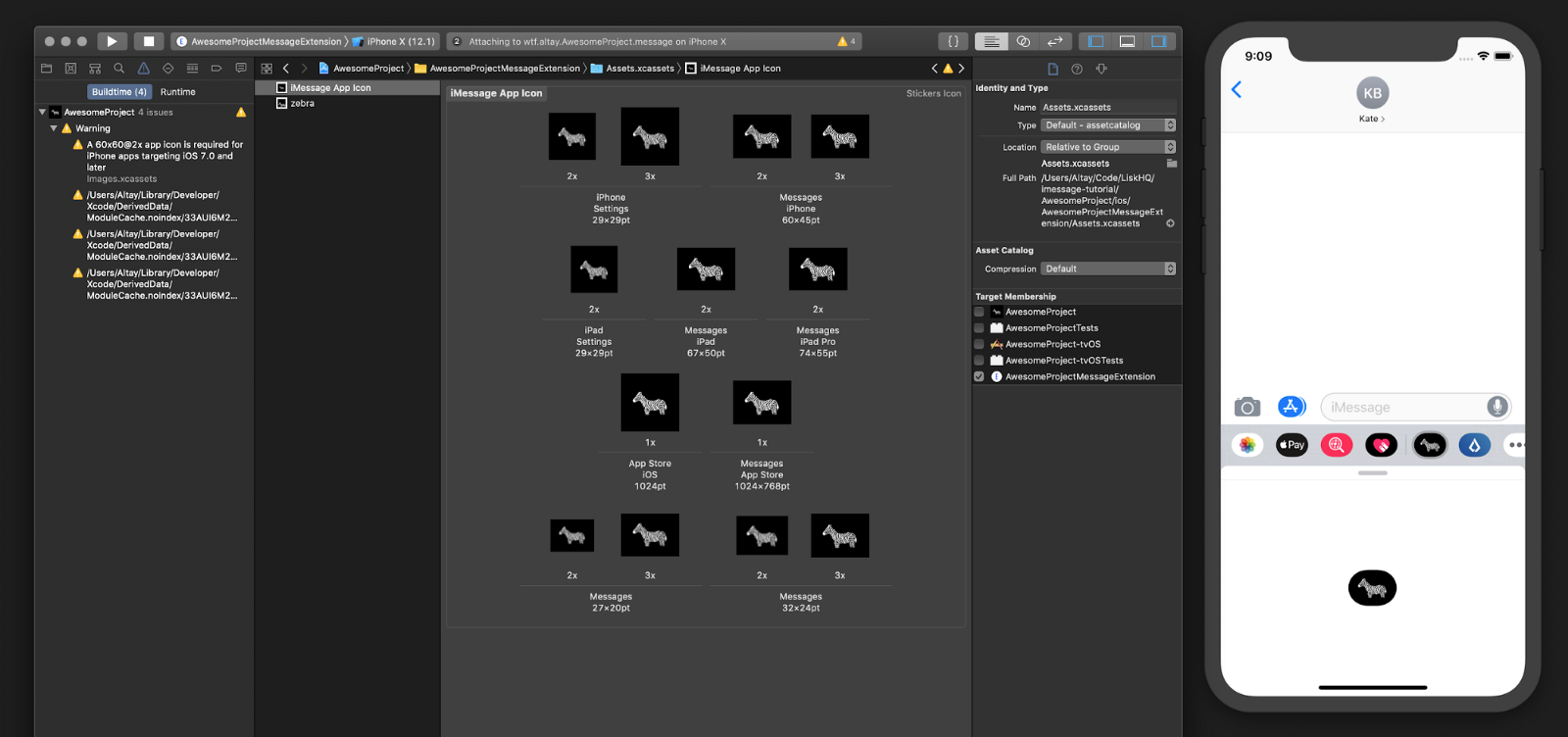Open the Debug navigator

[192, 69]
